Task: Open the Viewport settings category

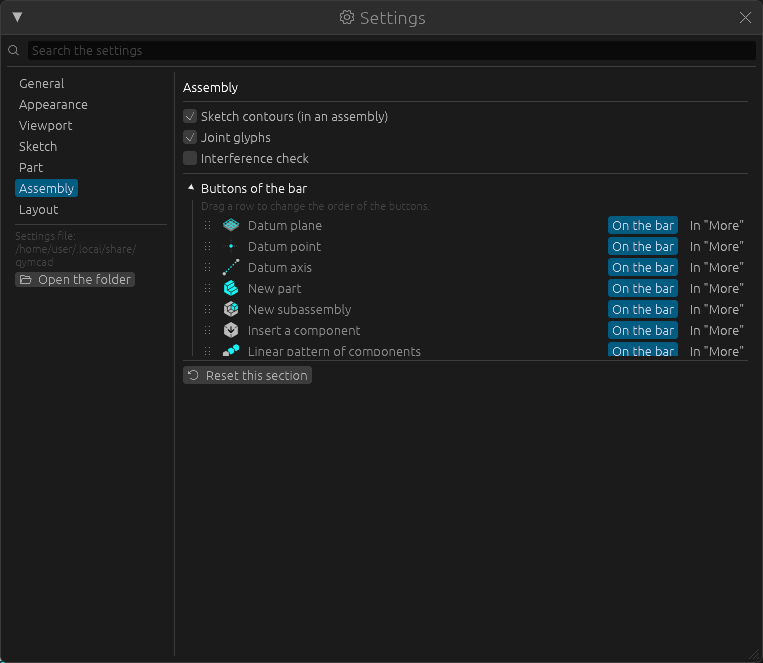Action: click(x=45, y=125)
